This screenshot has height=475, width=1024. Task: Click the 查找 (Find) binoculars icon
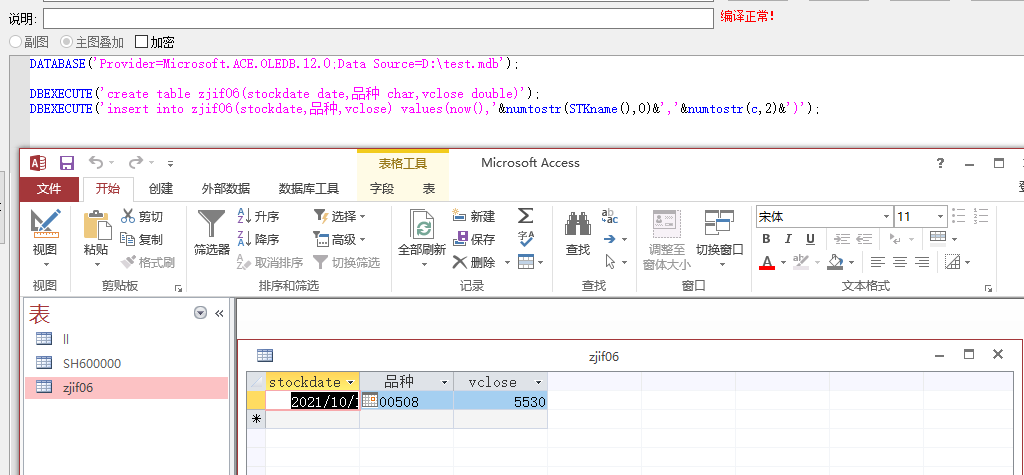point(577,224)
